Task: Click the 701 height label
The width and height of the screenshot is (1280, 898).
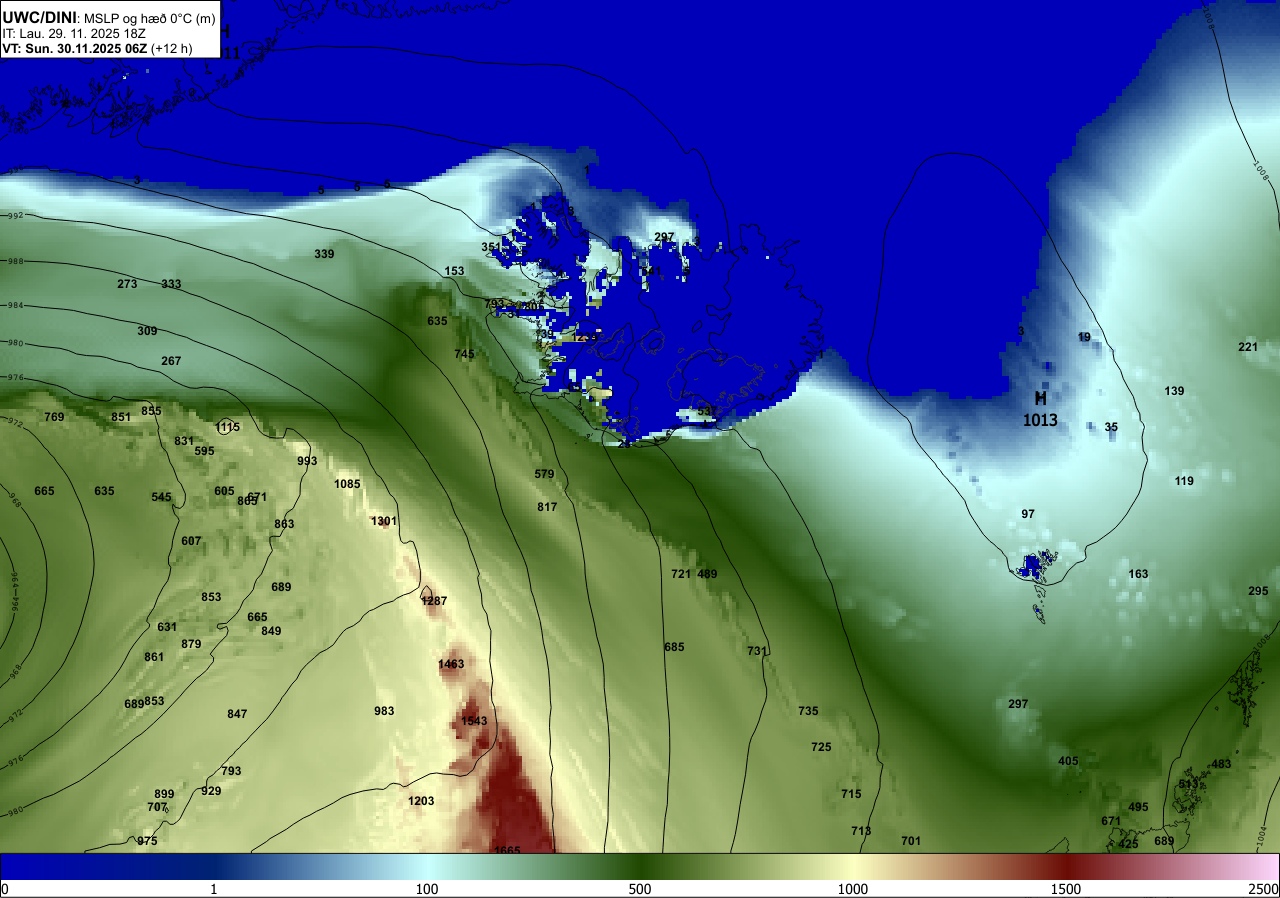Action: point(910,841)
